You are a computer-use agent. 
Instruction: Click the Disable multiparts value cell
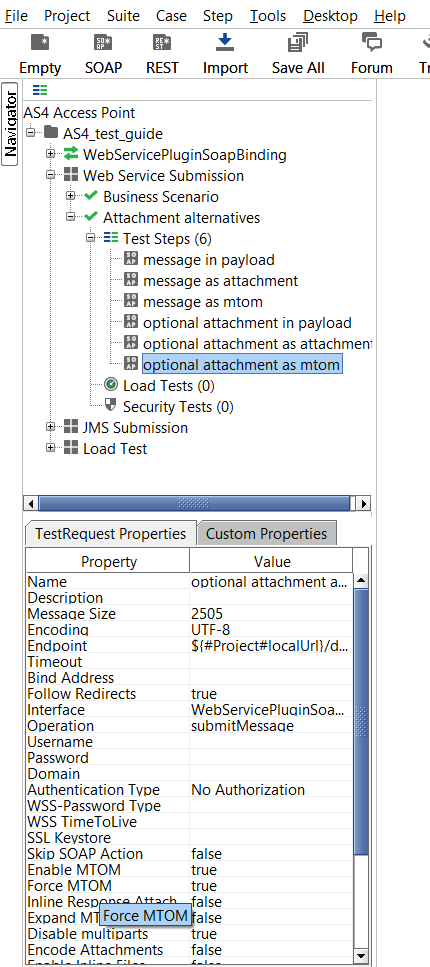(271, 934)
